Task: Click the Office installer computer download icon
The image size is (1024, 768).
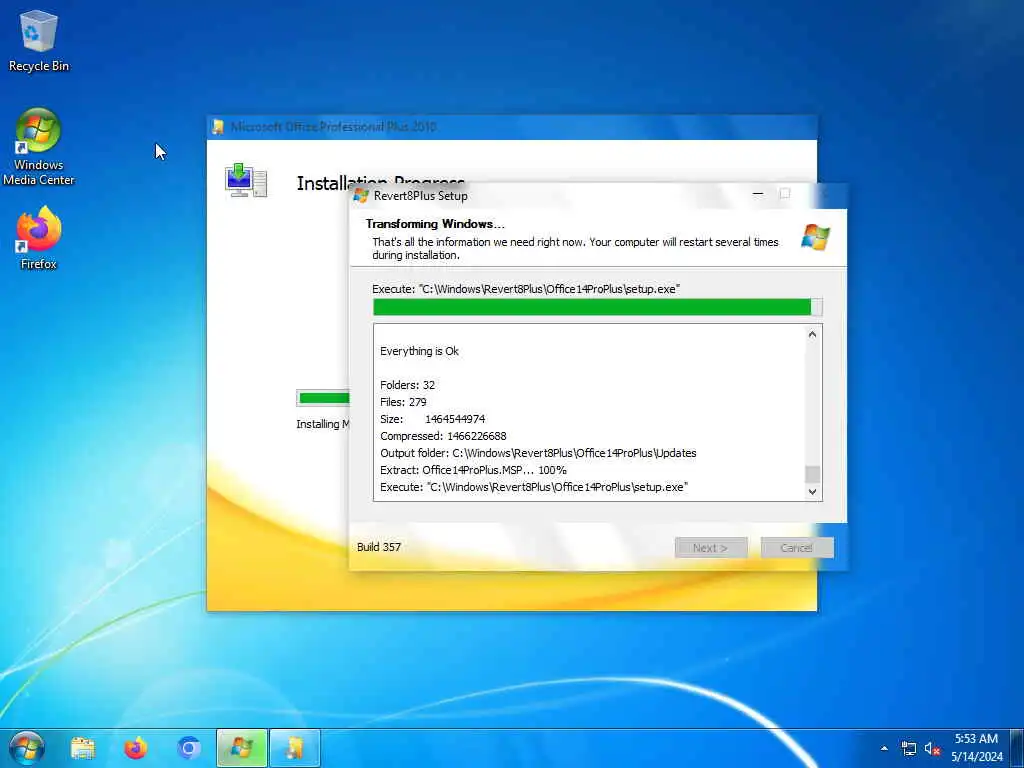Action: [246, 180]
